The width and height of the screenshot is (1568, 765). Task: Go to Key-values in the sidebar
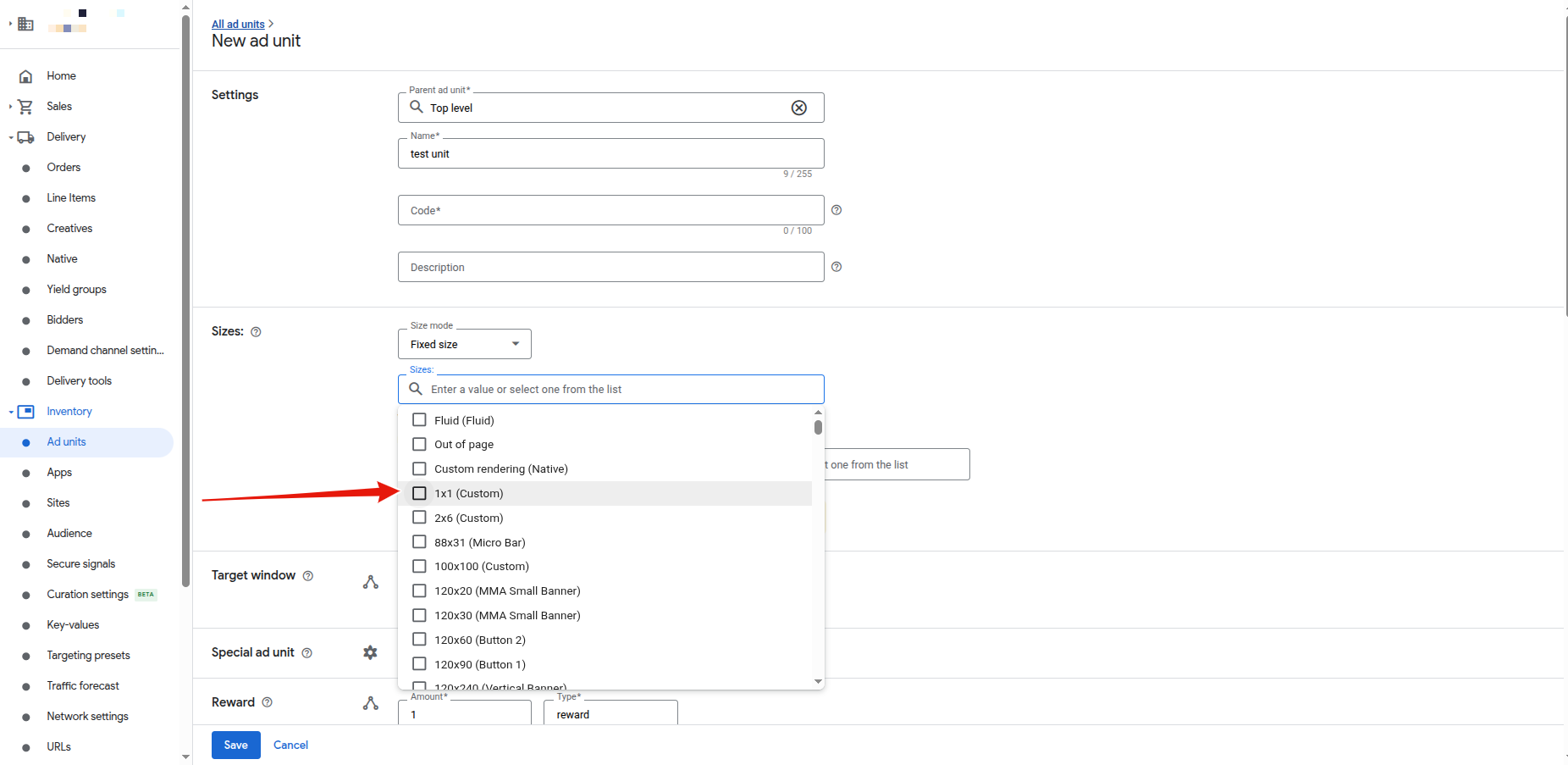coord(73,625)
